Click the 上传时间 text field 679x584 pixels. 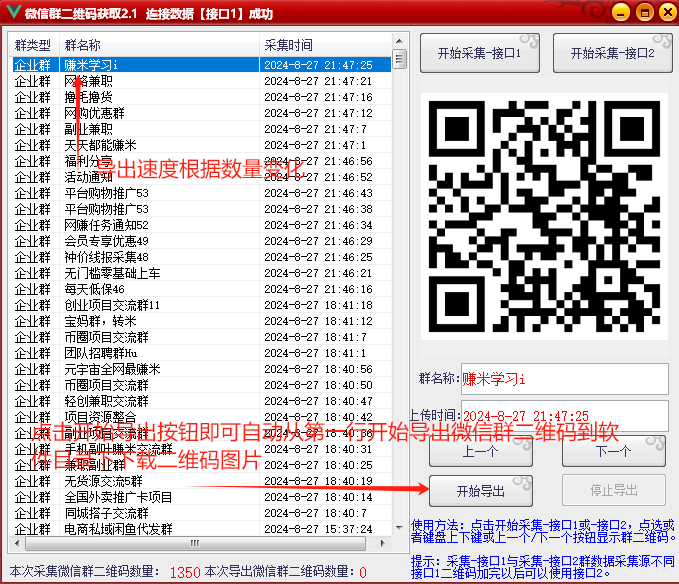[x=564, y=416]
